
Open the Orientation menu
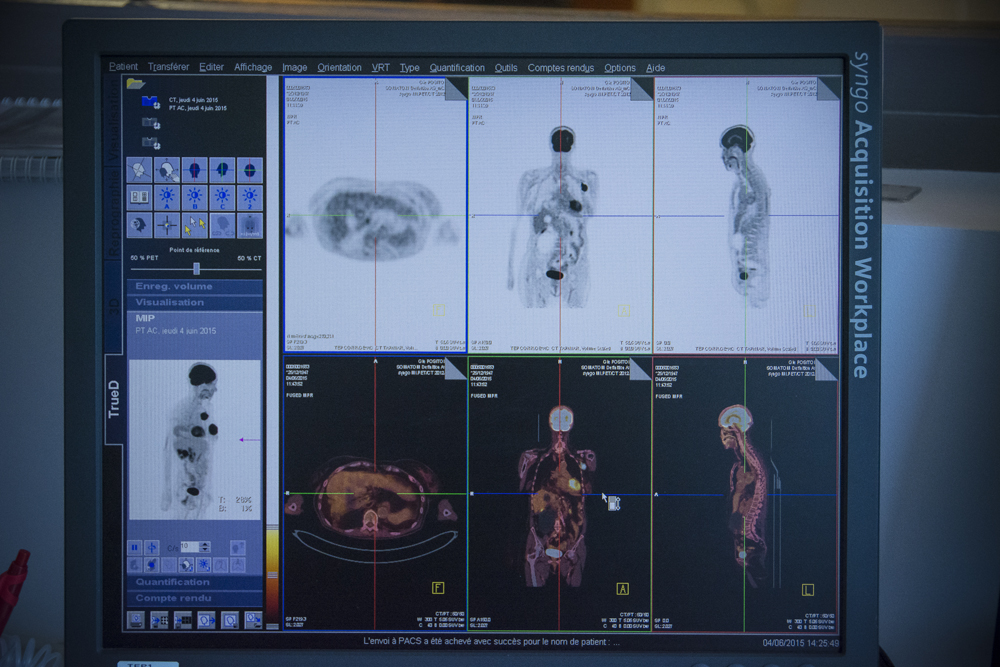[x=339, y=68]
